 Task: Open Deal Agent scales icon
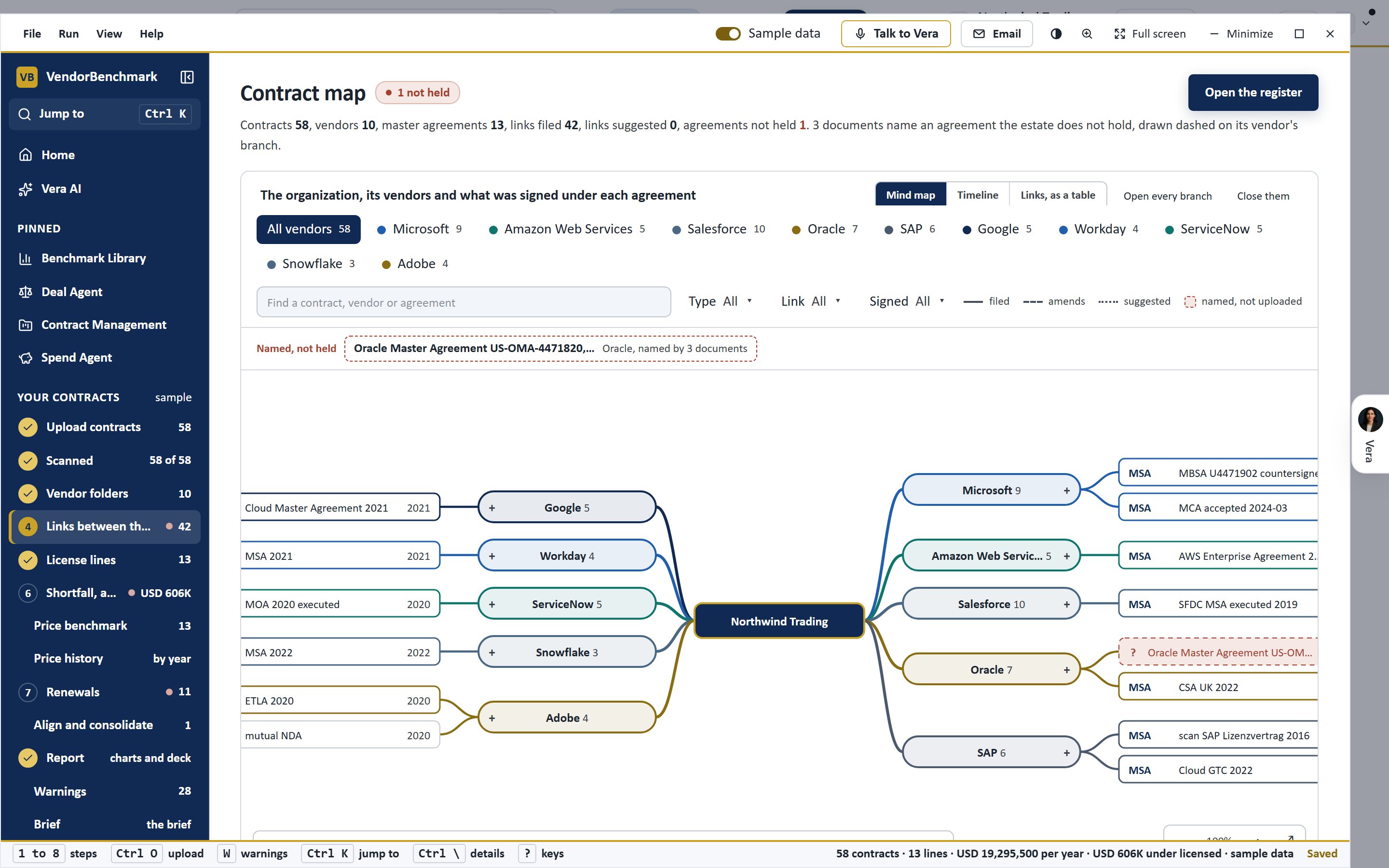pyautogui.click(x=25, y=292)
